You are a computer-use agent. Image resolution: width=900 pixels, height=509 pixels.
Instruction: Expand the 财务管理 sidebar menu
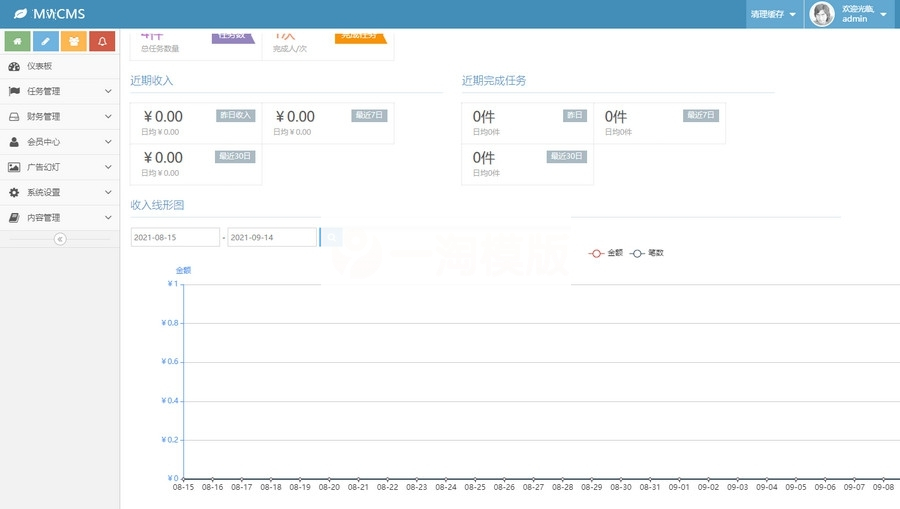pos(60,117)
